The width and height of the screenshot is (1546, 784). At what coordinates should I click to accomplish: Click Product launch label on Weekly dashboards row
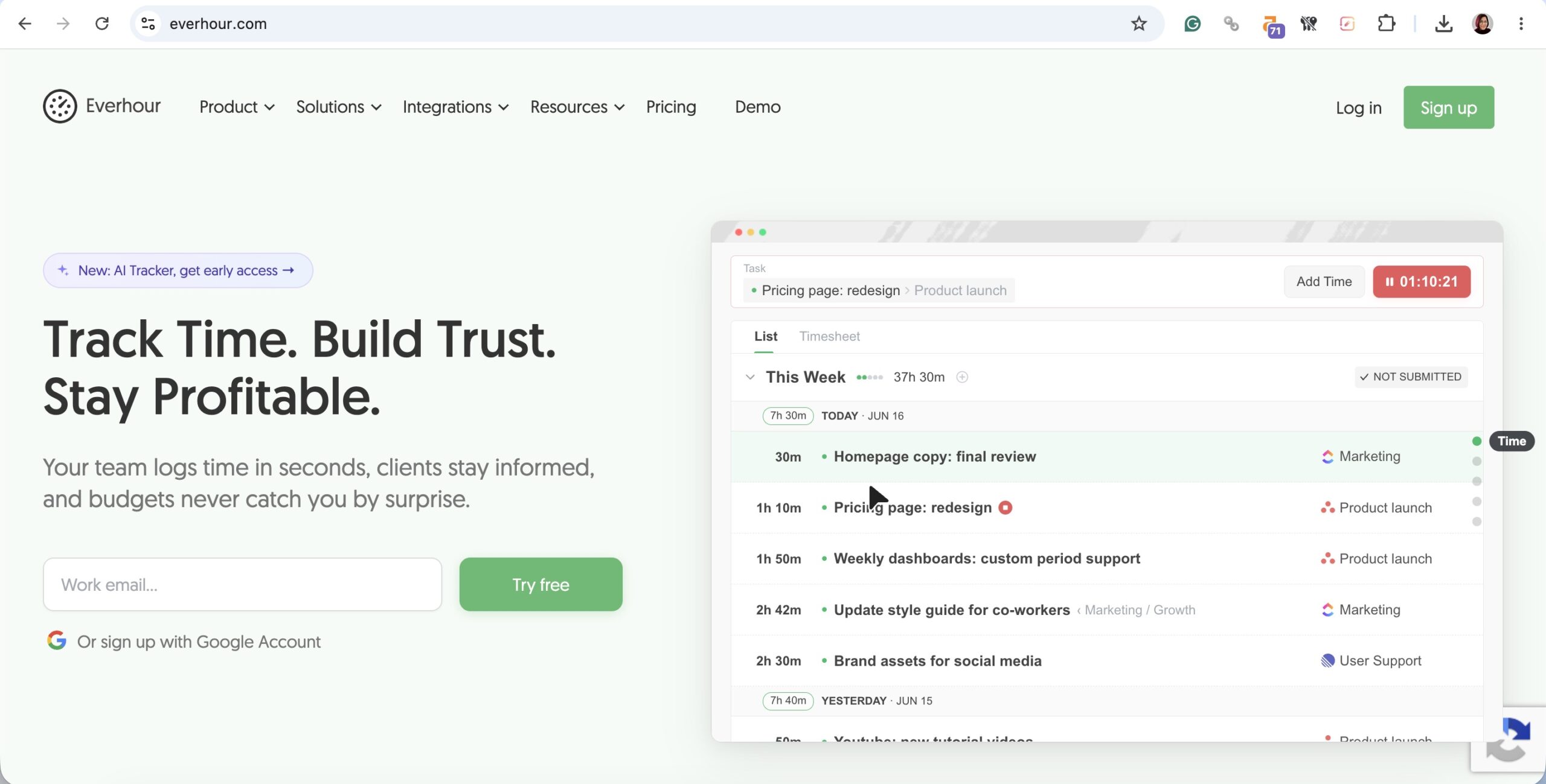coord(1385,559)
